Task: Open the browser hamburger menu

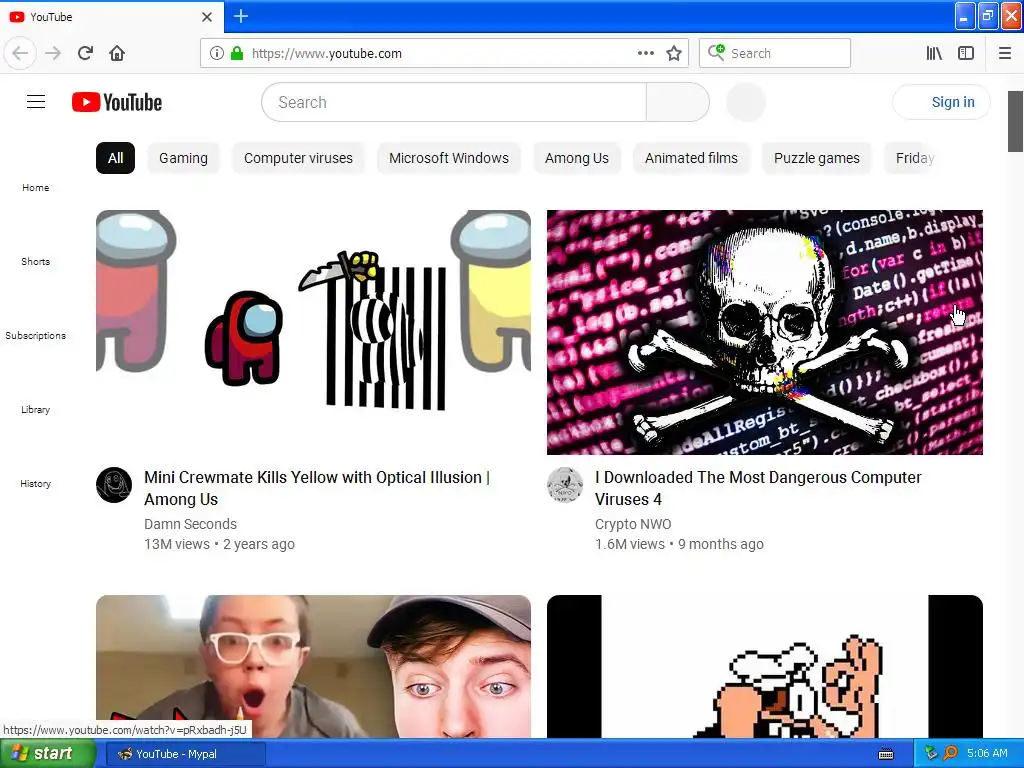Action: [1005, 54]
